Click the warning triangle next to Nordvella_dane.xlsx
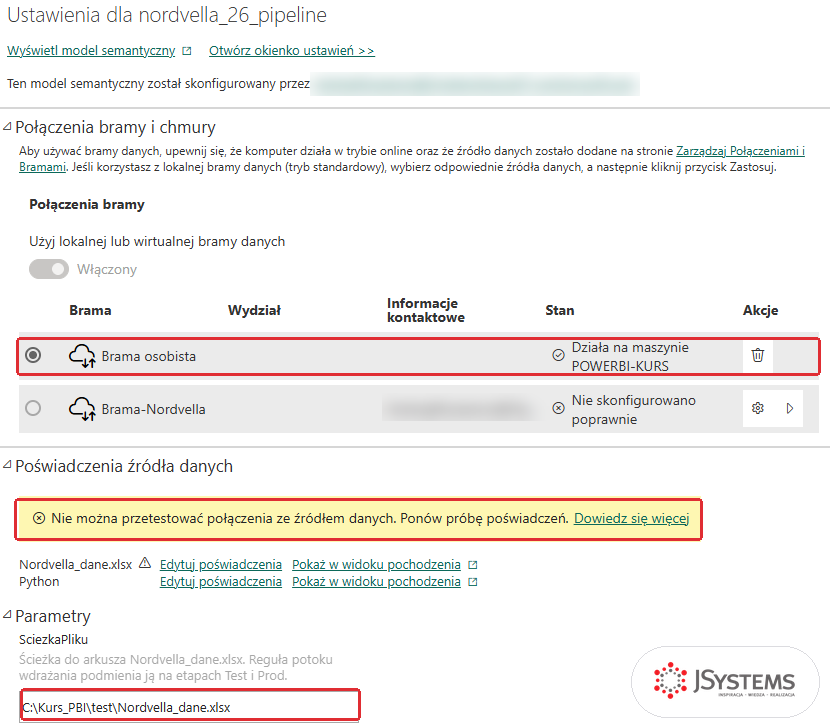830x728 pixels. (x=145, y=563)
